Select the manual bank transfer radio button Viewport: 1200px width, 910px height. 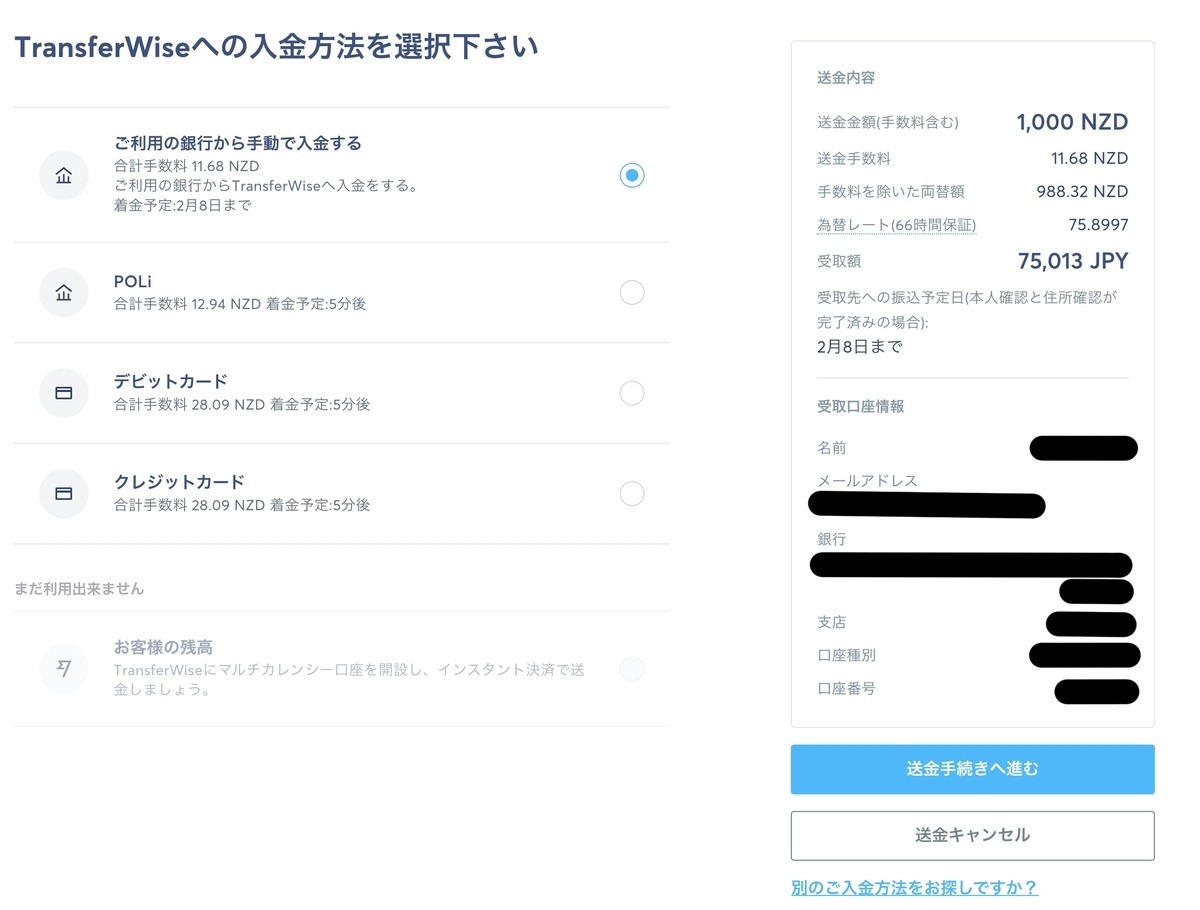tap(631, 175)
